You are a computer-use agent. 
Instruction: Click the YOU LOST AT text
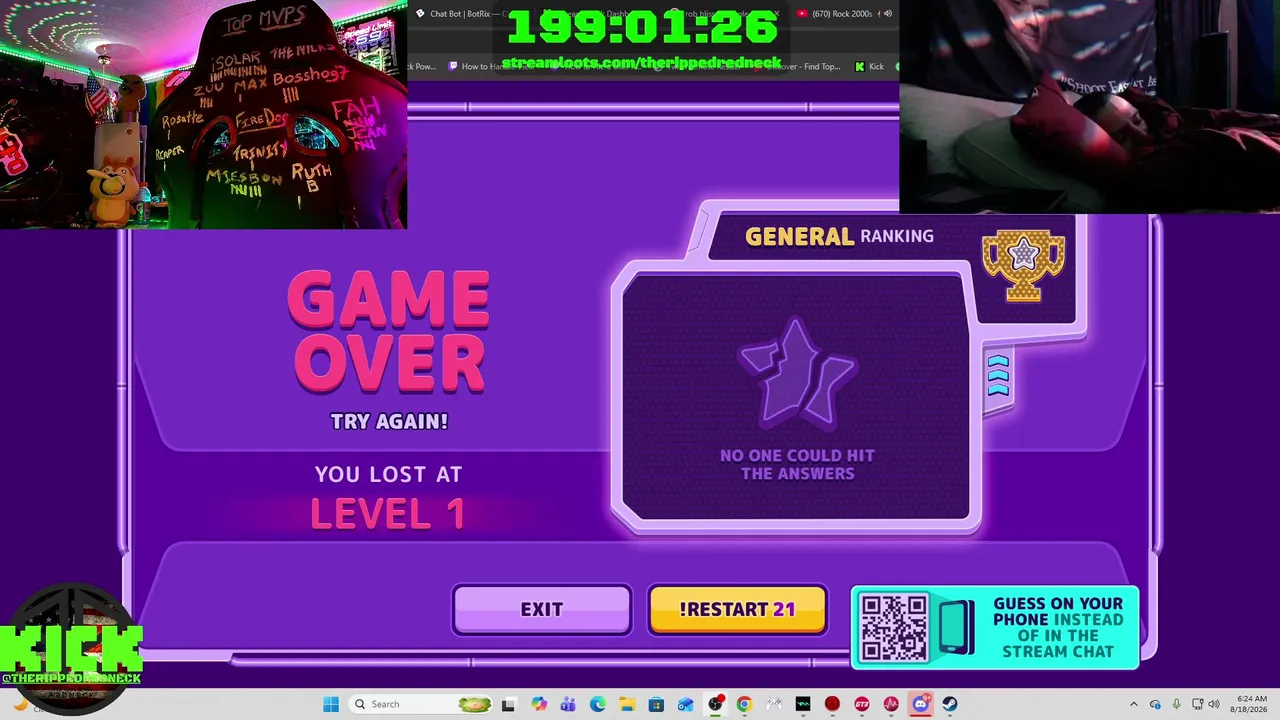388,474
